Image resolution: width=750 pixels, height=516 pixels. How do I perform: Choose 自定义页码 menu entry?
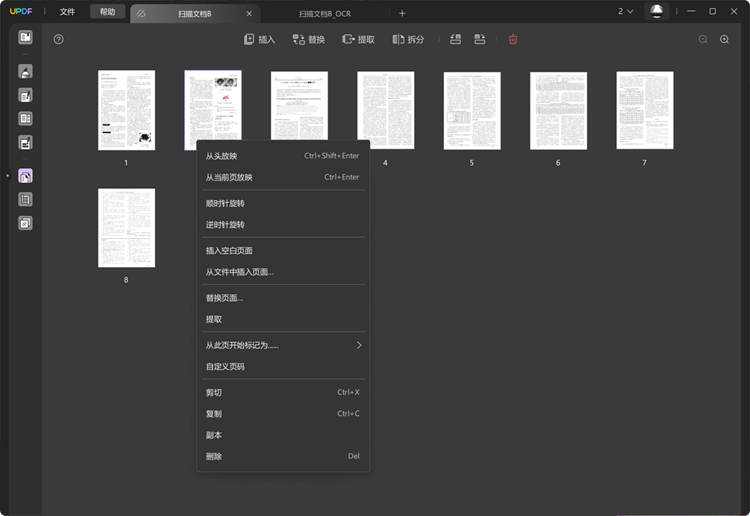(x=283, y=366)
